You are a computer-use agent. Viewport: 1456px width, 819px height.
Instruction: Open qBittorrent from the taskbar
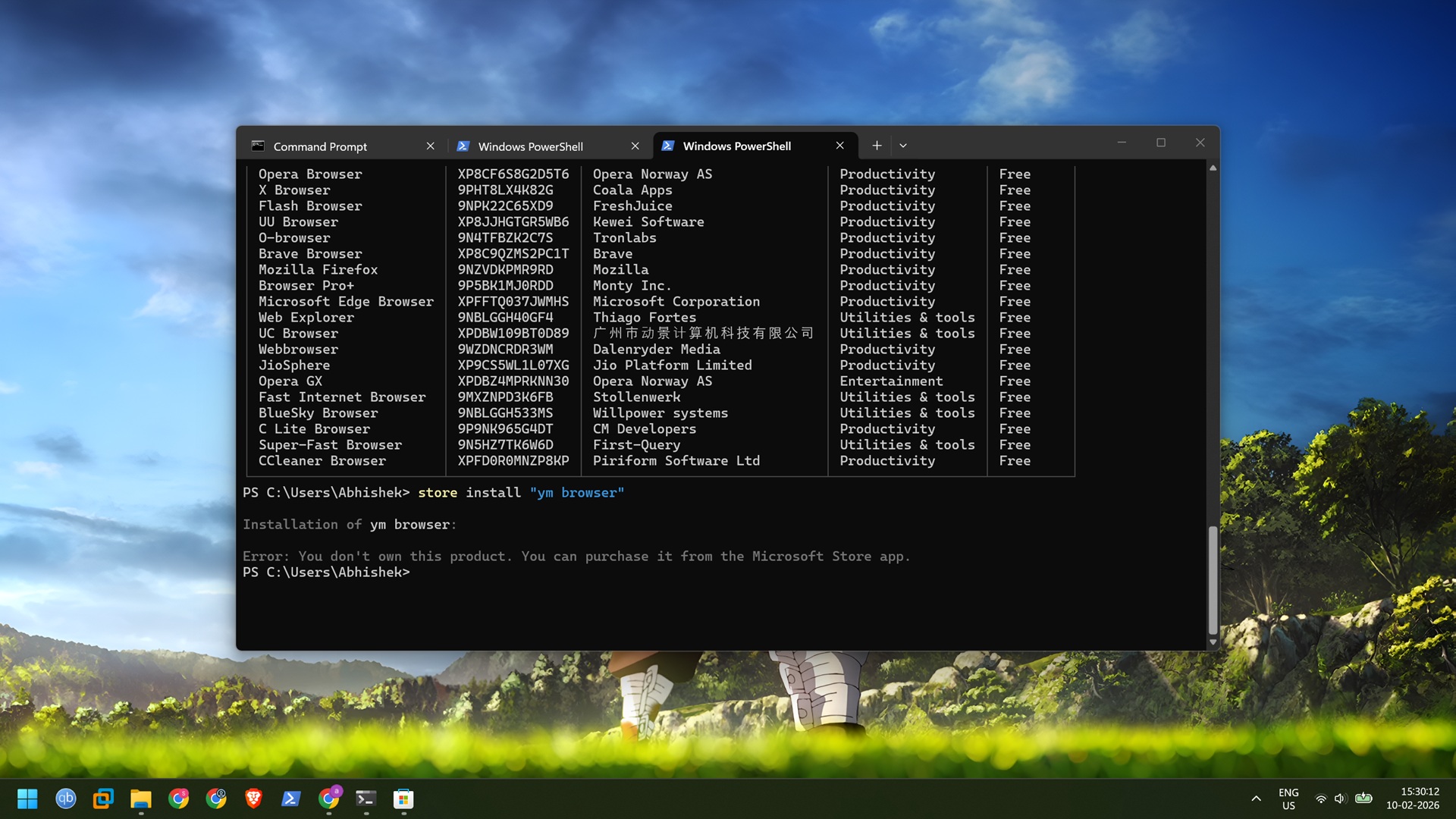click(x=66, y=799)
